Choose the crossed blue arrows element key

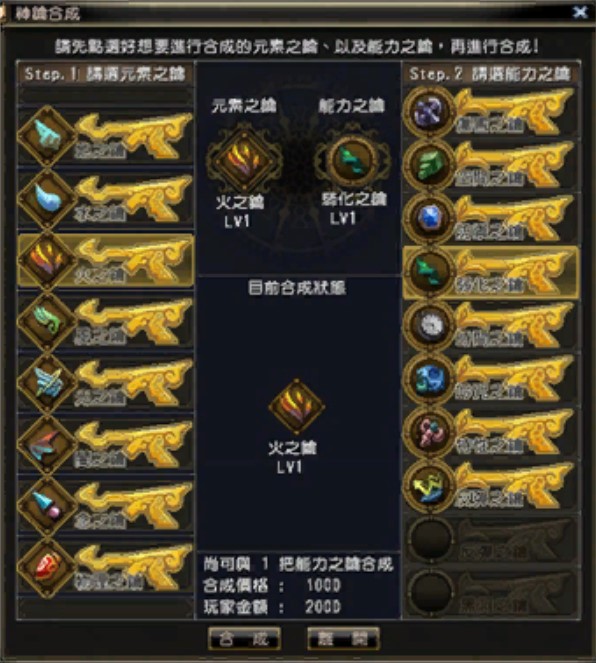[x=106, y=383]
